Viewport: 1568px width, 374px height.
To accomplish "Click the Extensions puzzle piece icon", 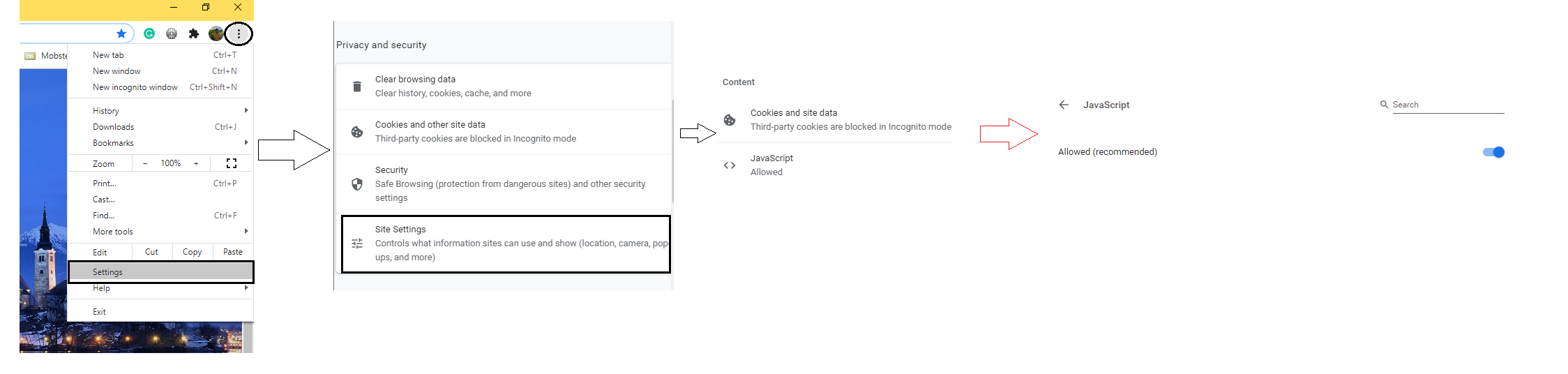I will click(194, 33).
